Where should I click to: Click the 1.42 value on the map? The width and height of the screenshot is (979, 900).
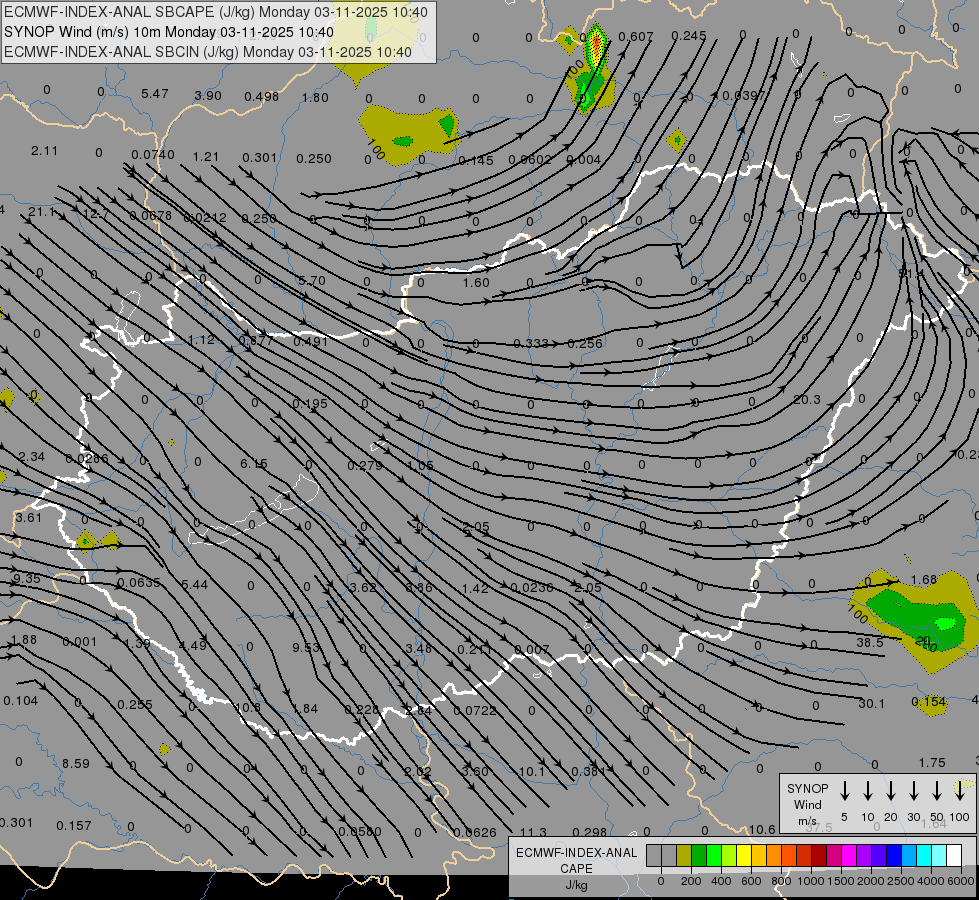[475, 588]
